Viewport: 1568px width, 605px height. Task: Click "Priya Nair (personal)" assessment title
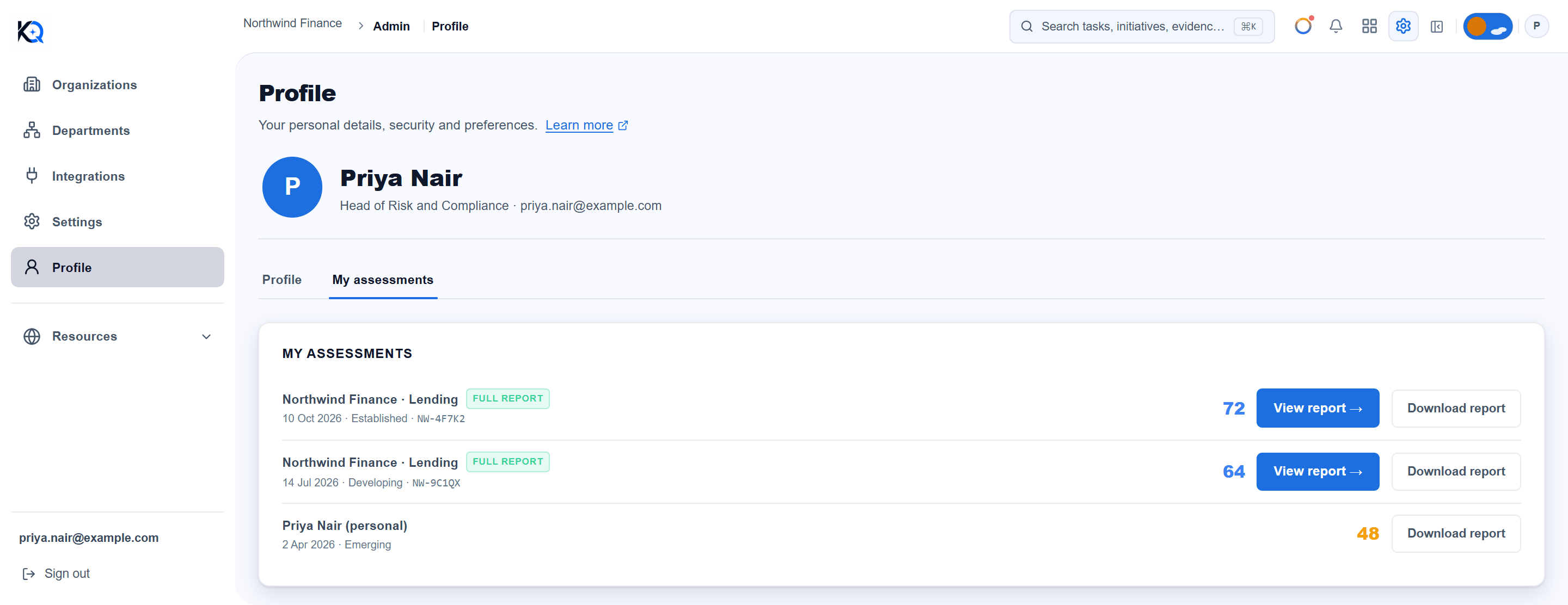coord(345,526)
